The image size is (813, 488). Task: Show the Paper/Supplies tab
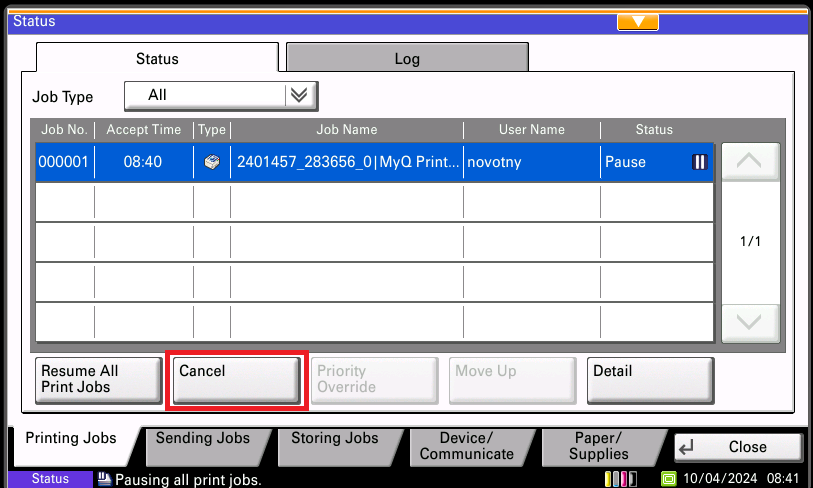click(600, 446)
